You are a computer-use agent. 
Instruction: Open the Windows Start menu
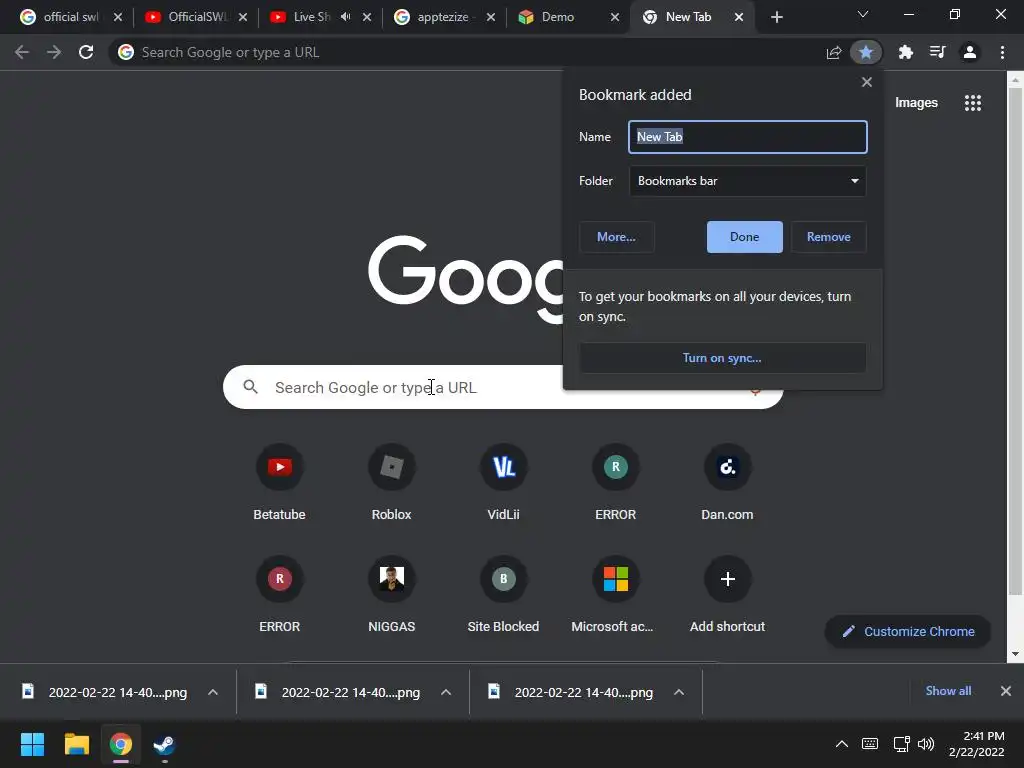pos(32,744)
